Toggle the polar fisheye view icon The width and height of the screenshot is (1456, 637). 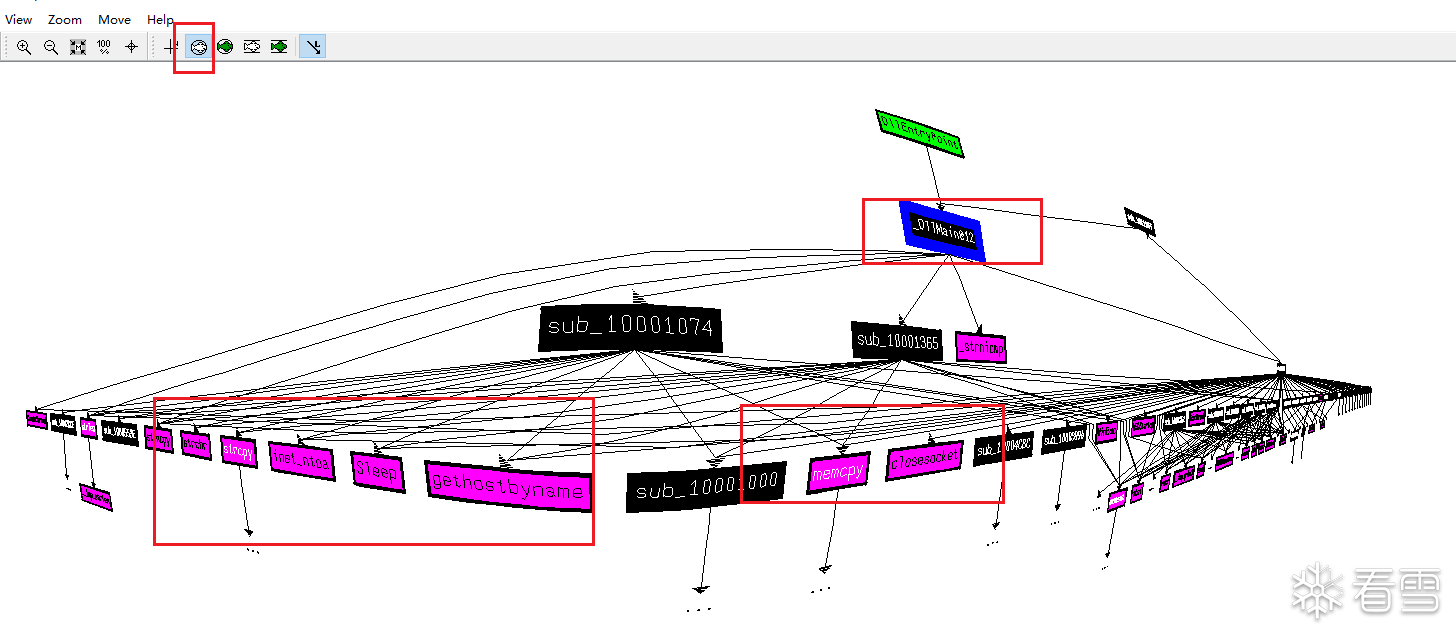(x=198, y=47)
